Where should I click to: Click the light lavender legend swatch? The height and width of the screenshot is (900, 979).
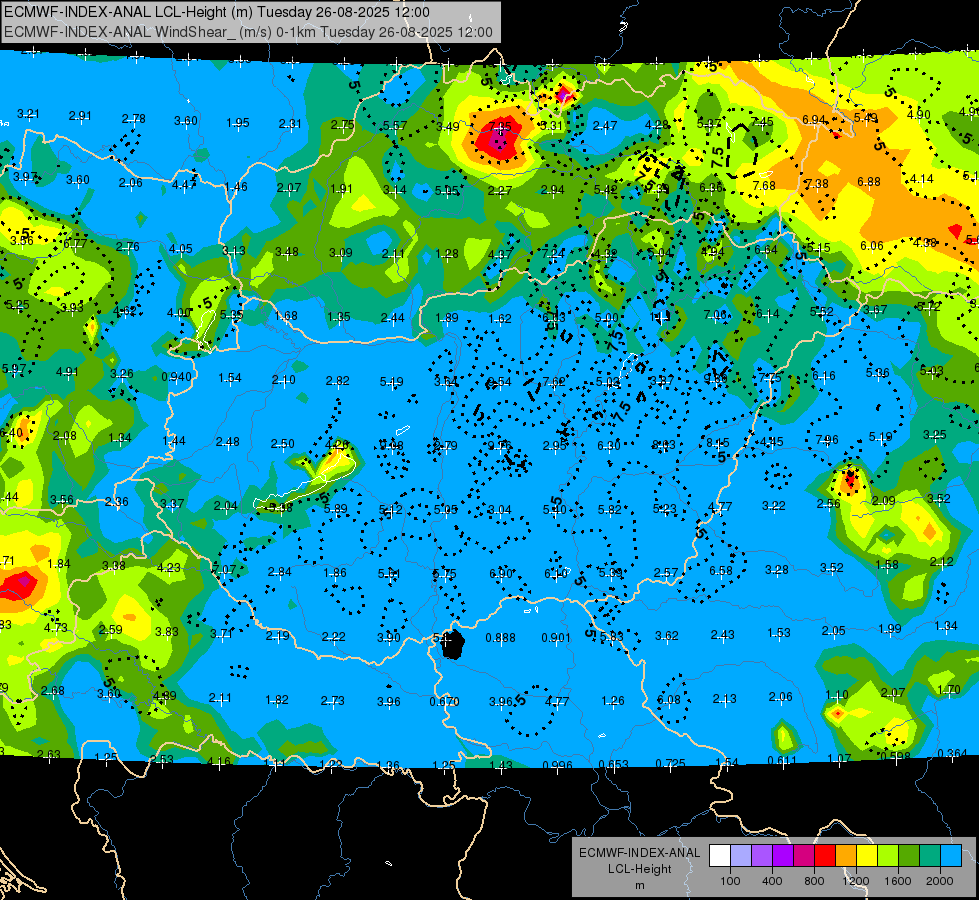[x=741, y=856]
